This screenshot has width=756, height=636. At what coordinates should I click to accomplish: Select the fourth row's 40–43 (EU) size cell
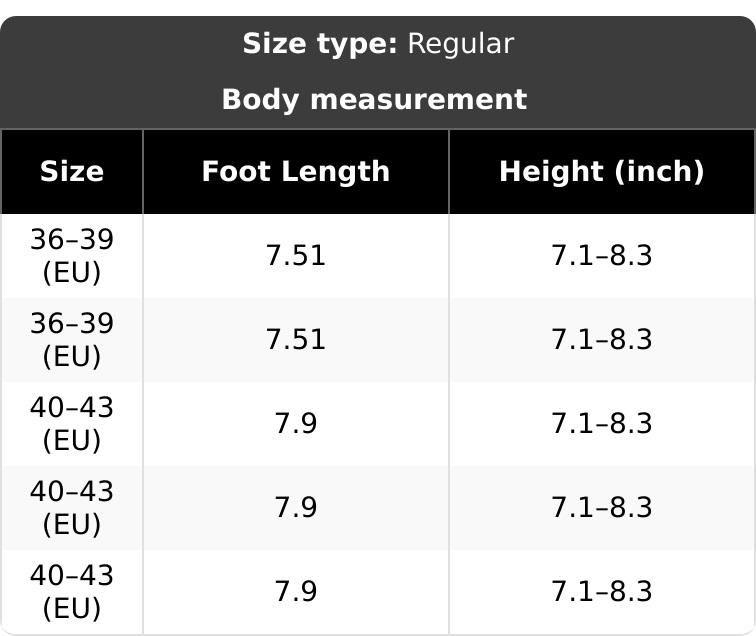[72, 507]
